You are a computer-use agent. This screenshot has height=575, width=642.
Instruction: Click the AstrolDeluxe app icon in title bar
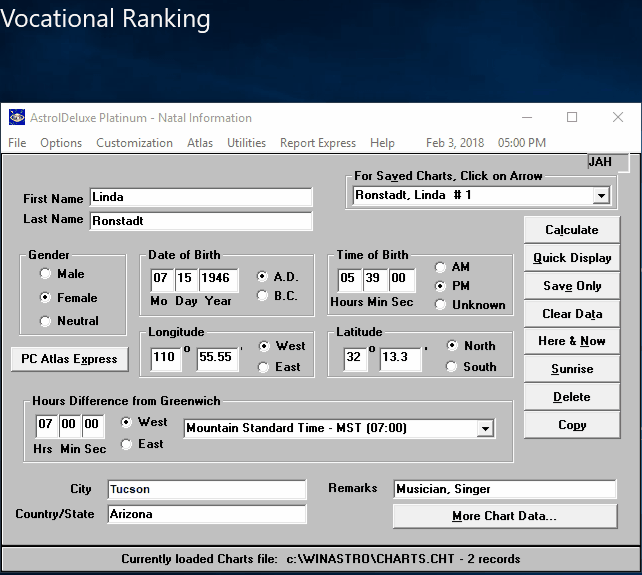coord(17,118)
